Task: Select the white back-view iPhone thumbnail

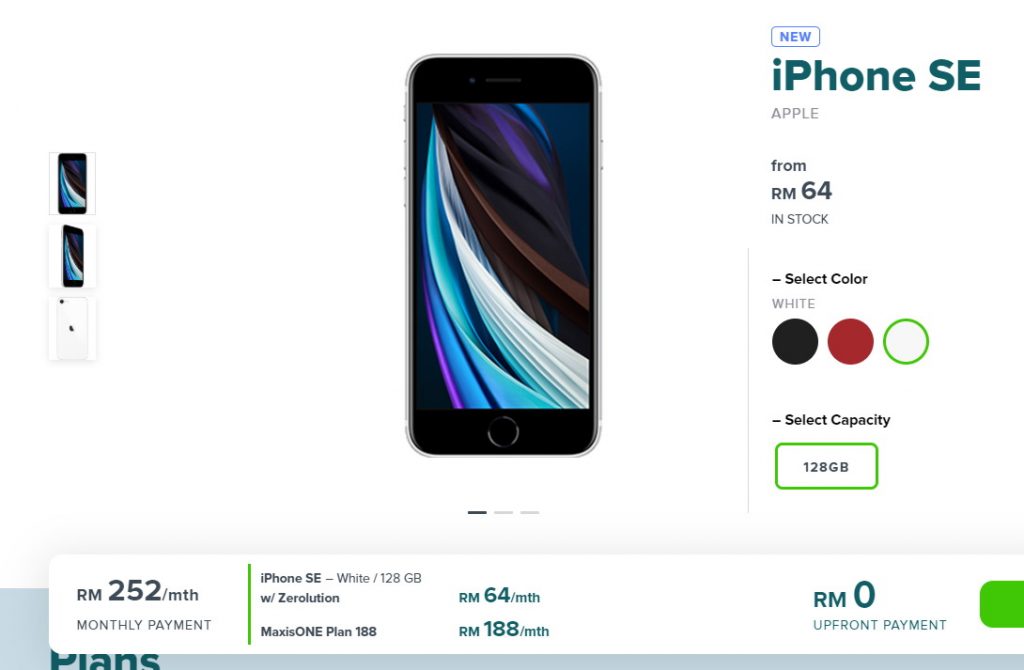Action: point(72,328)
